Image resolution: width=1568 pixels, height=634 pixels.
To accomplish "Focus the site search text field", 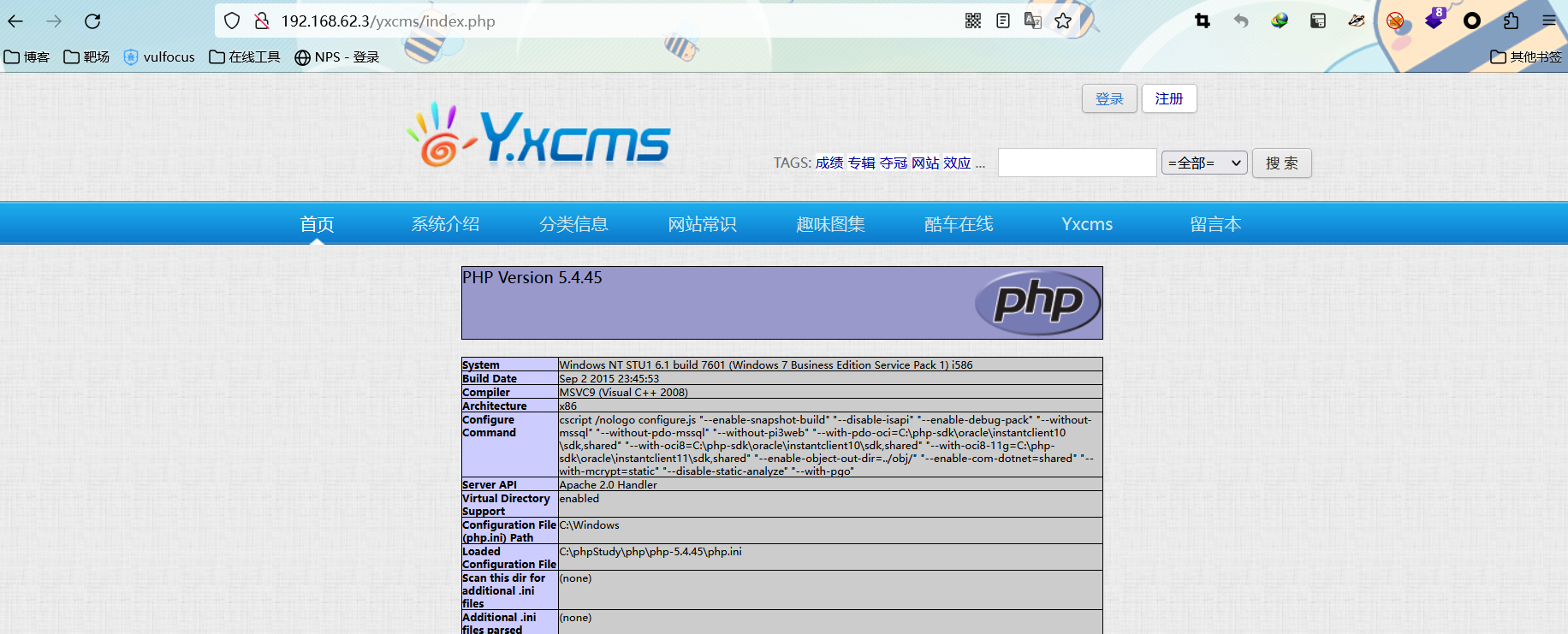I will [1078, 163].
